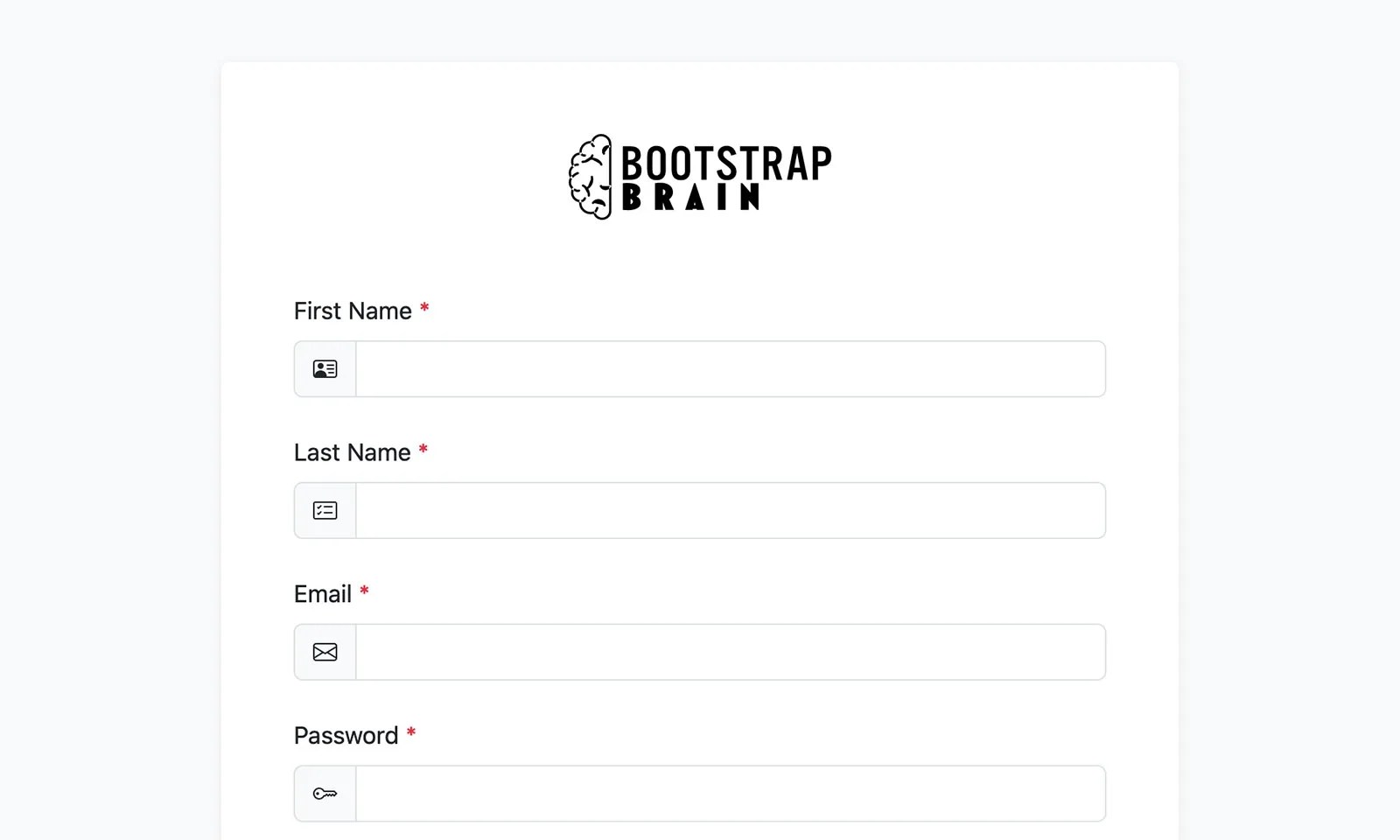Screen dimensions: 1400x840
Task: Click the contact card icon beside First Name
Action: click(325, 368)
